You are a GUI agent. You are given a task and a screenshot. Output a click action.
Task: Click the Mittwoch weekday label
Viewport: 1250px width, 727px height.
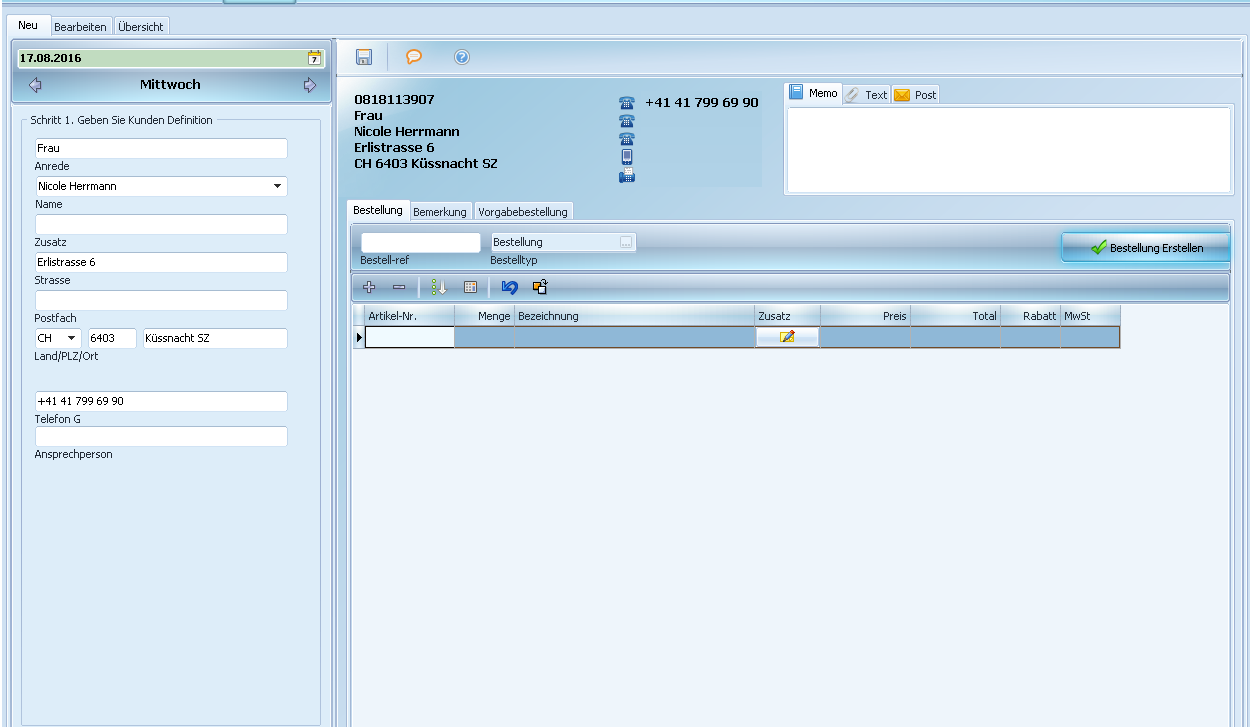point(170,85)
